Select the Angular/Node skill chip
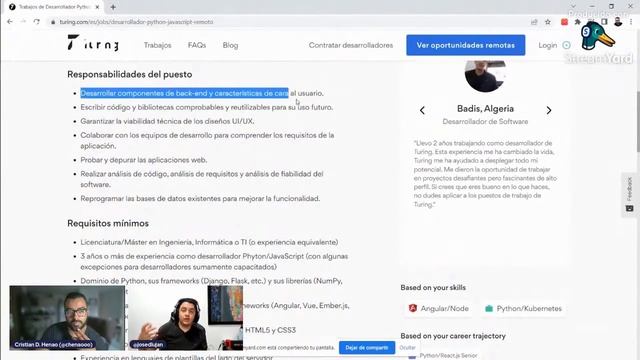This screenshot has width=640, height=360. (439, 309)
